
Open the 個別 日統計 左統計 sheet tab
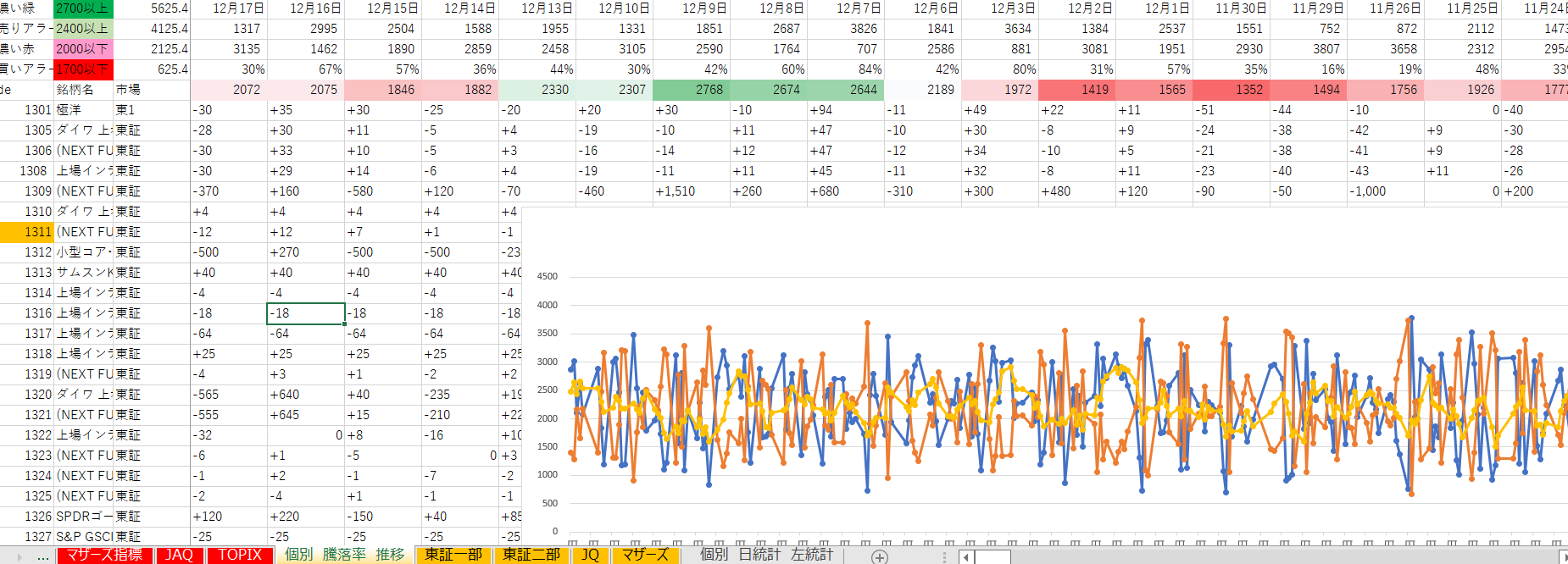pyautogui.click(x=766, y=555)
